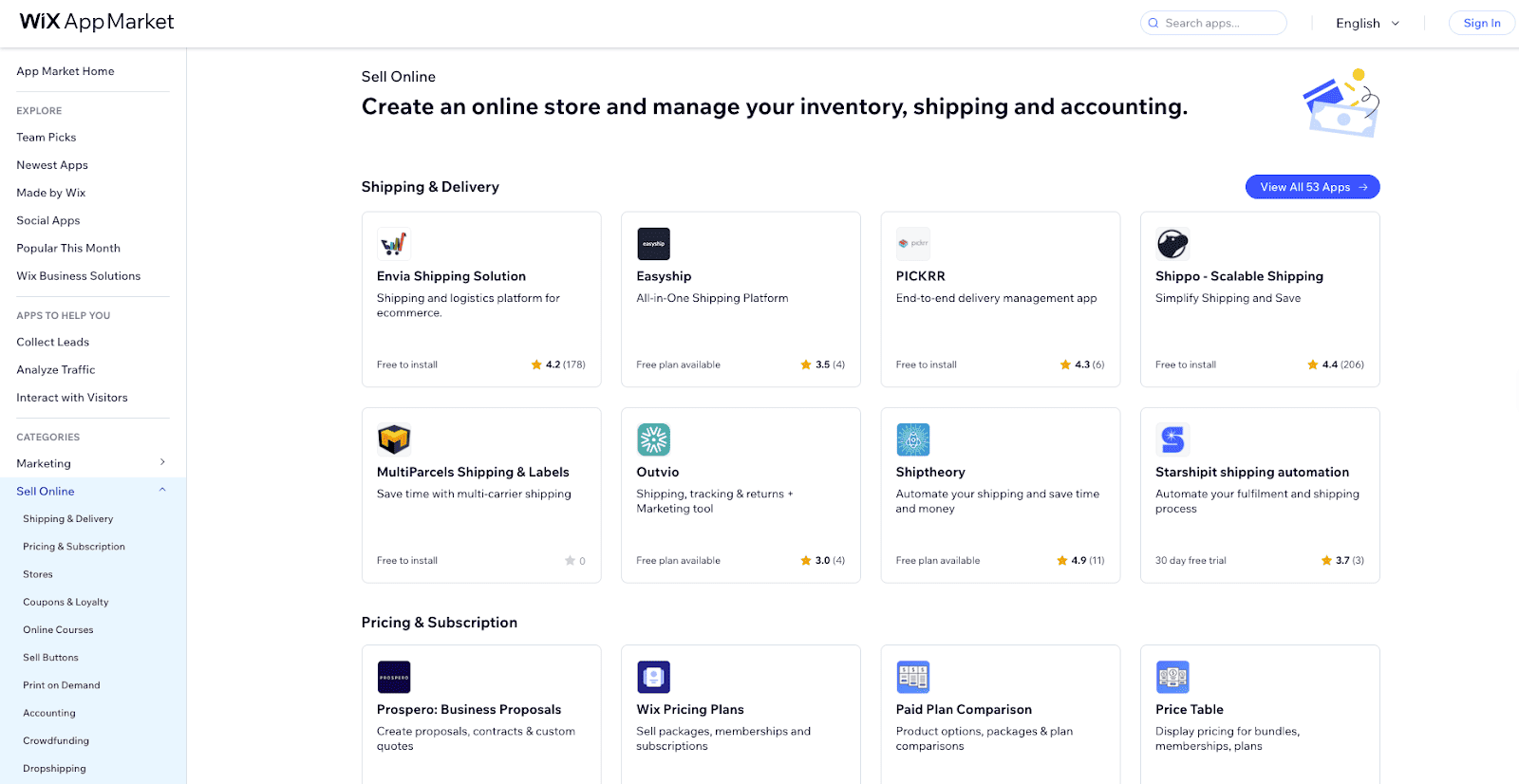This screenshot has width=1519, height=784.
Task: Open the Shippo - Scalable Shipping title
Action: click(1239, 276)
